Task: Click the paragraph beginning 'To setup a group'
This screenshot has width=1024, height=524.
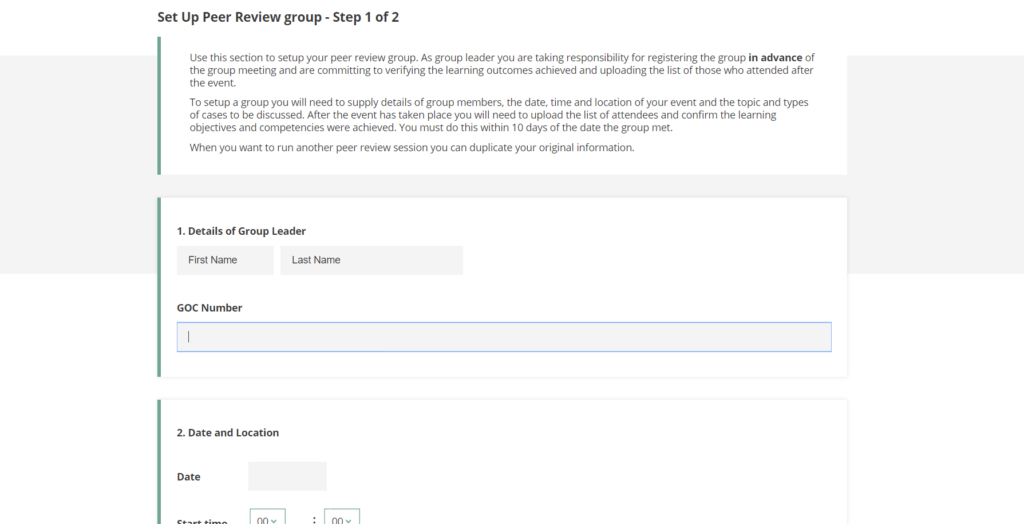Action: coord(498,115)
